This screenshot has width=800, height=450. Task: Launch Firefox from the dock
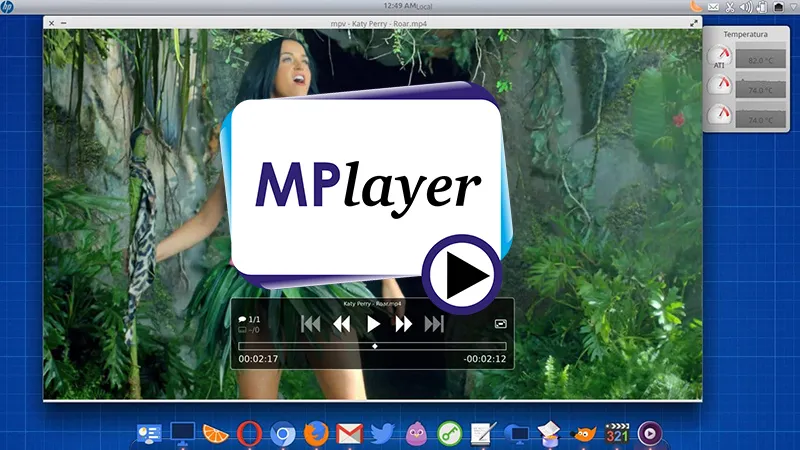316,434
